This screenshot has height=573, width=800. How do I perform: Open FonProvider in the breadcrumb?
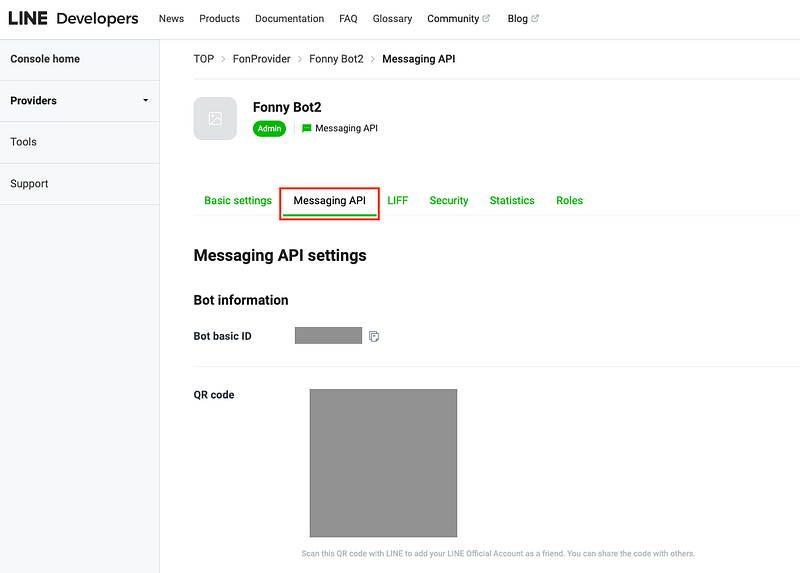[x=261, y=59]
